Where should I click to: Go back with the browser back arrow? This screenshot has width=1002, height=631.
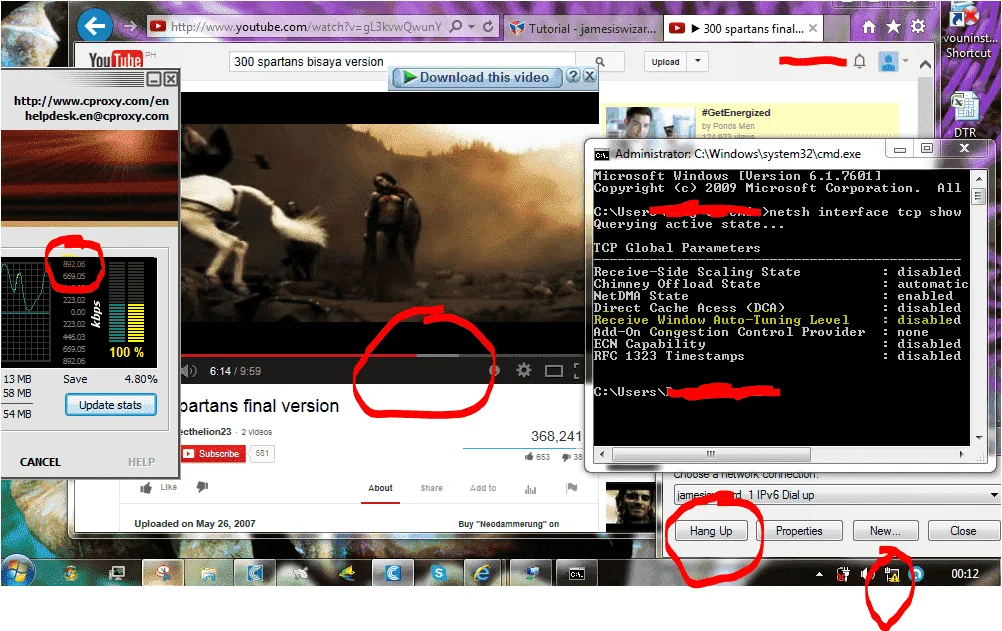(x=95, y=26)
